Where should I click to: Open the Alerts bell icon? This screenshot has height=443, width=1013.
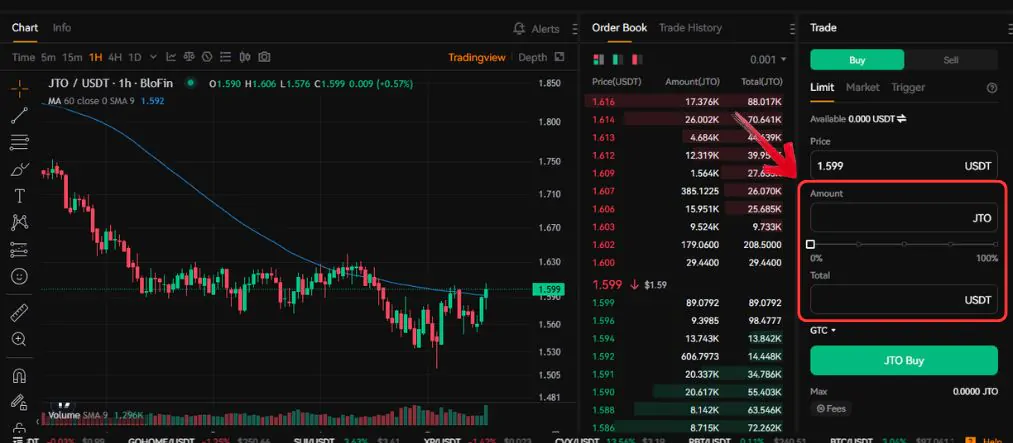click(519, 28)
